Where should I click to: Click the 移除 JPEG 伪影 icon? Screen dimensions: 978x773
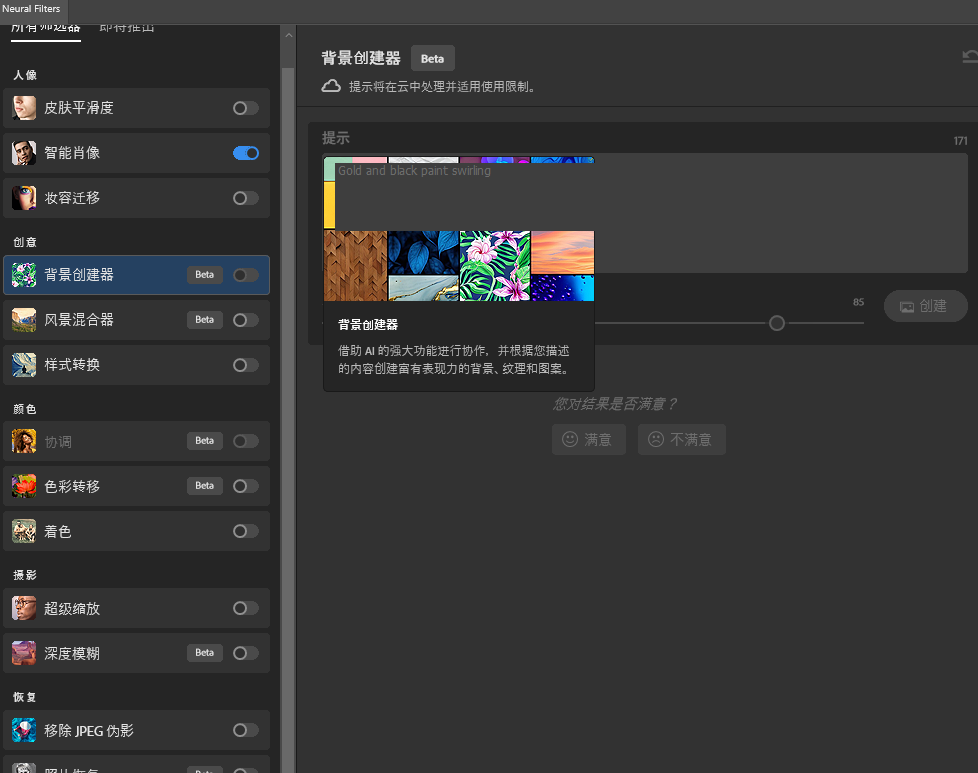tap(24, 730)
